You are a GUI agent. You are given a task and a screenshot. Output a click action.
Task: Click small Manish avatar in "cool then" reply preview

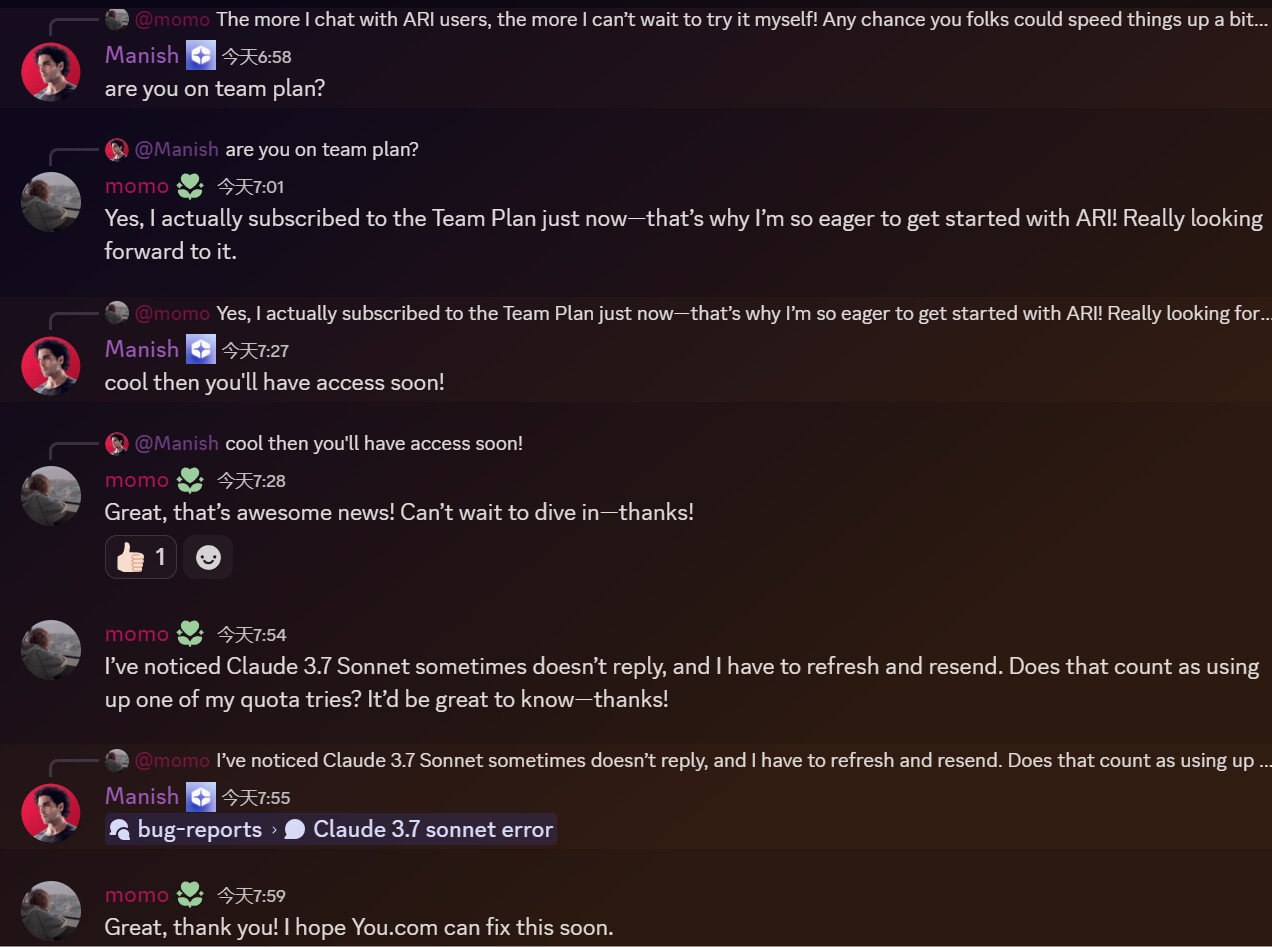(x=117, y=443)
